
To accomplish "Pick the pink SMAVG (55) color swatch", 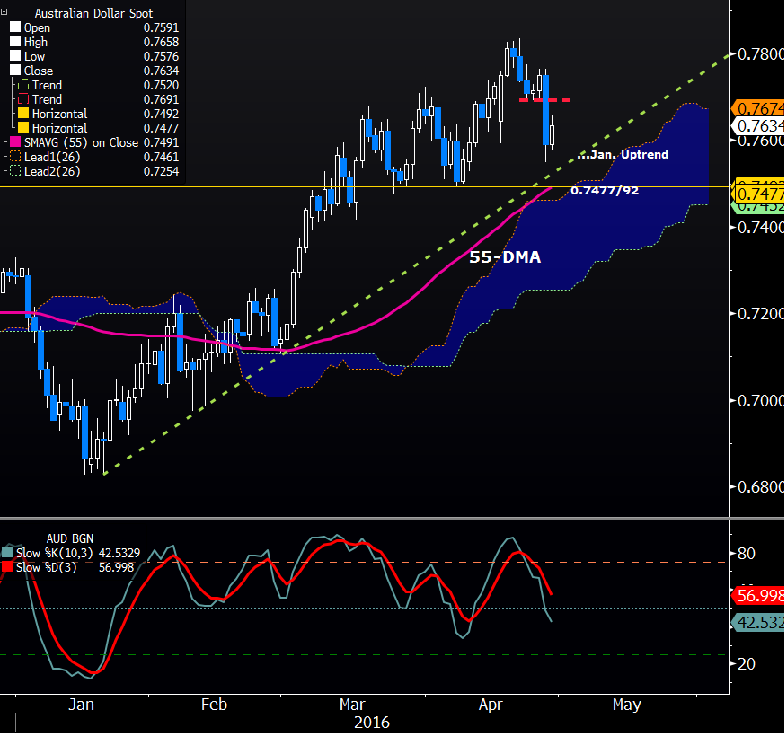I will (15, 143).
